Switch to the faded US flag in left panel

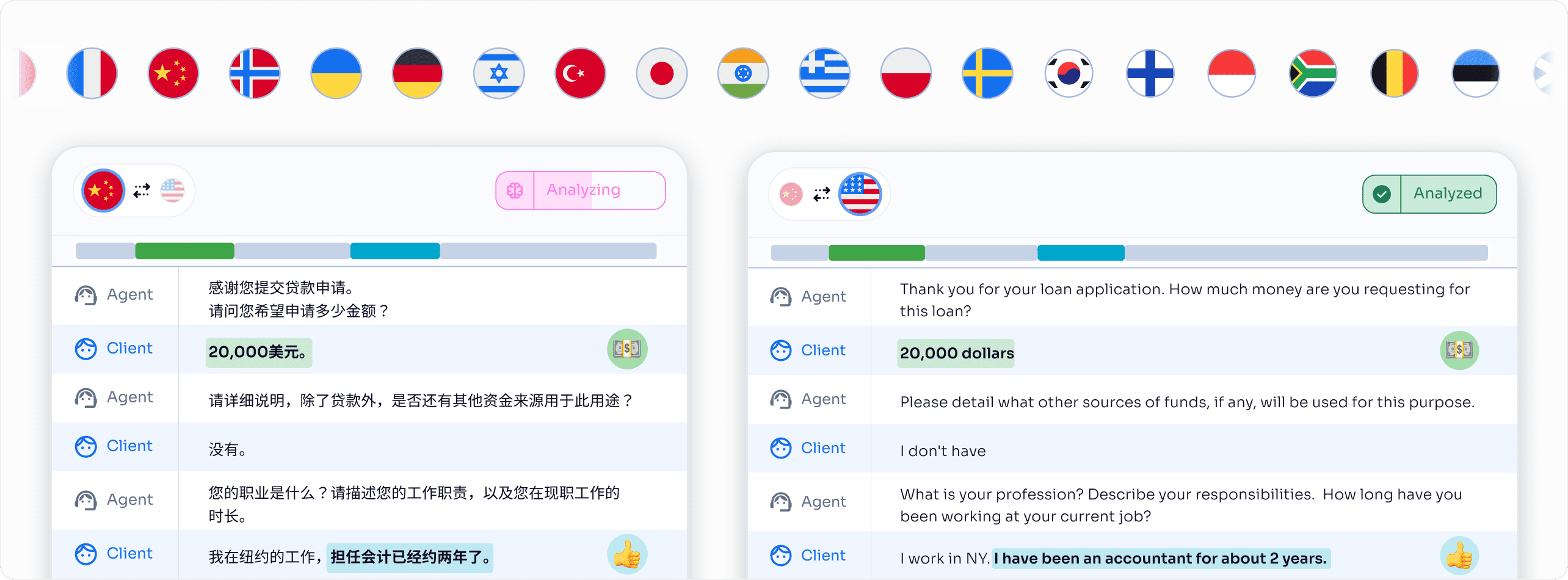(172, 190)
